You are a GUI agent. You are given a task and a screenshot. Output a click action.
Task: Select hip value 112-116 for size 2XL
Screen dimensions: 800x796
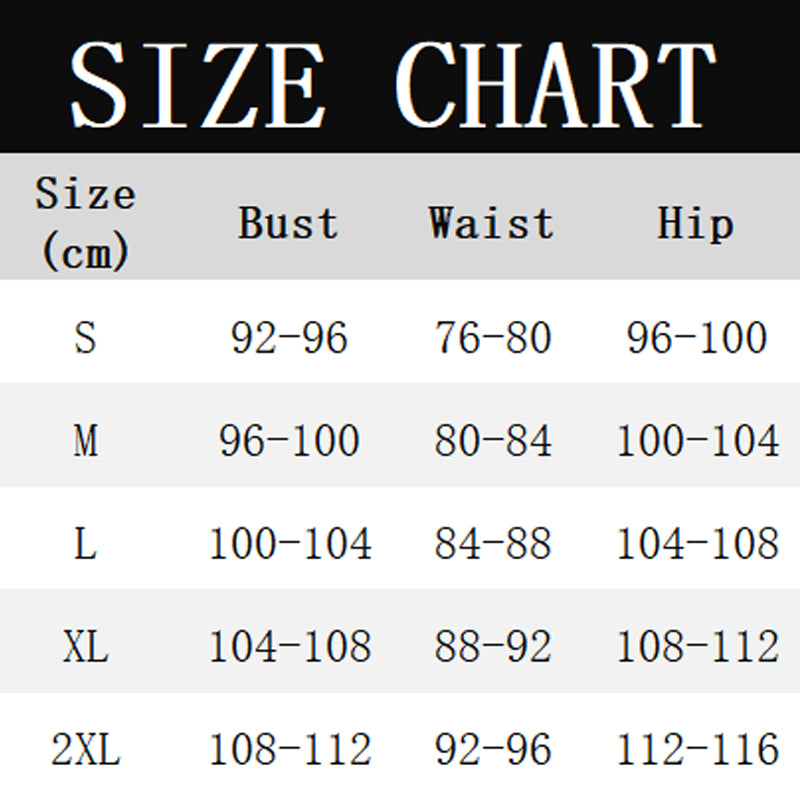click(x=696, y=750)
